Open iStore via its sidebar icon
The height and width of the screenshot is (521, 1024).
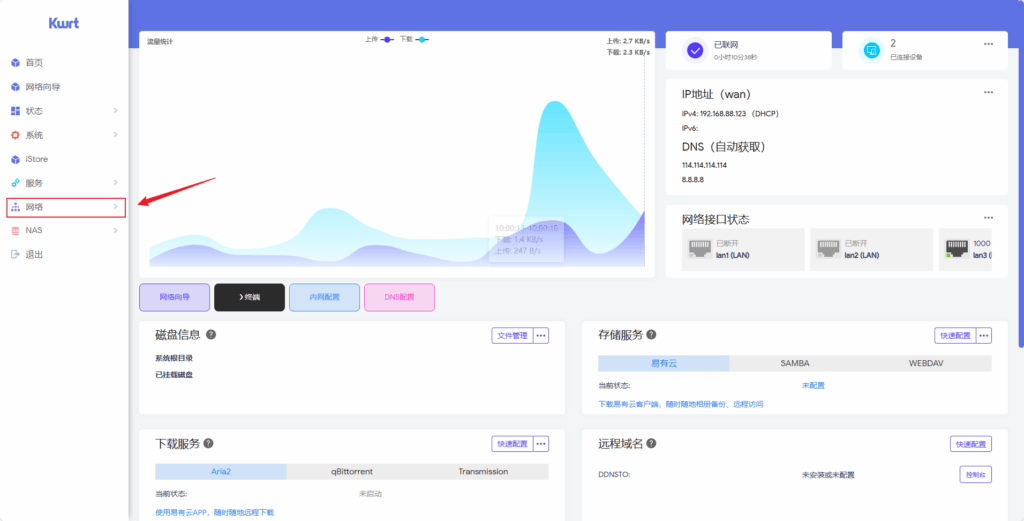tap(15, 159)
